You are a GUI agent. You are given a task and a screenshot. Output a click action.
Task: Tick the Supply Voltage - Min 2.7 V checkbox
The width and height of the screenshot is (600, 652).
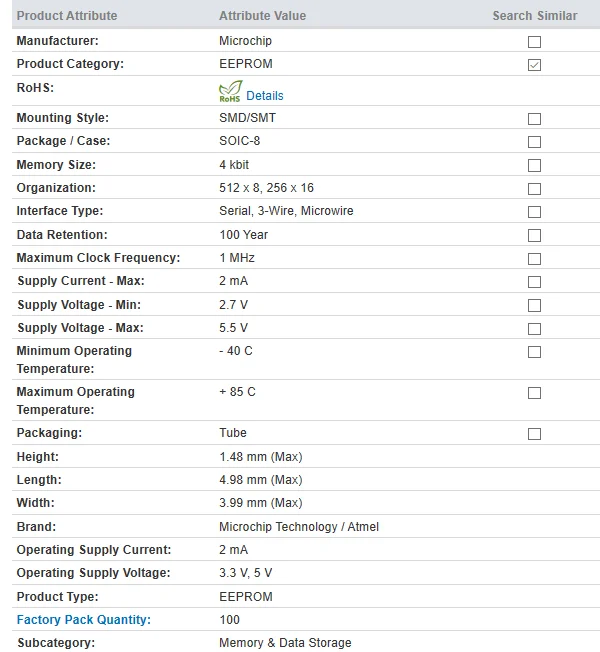pos(534,305)
